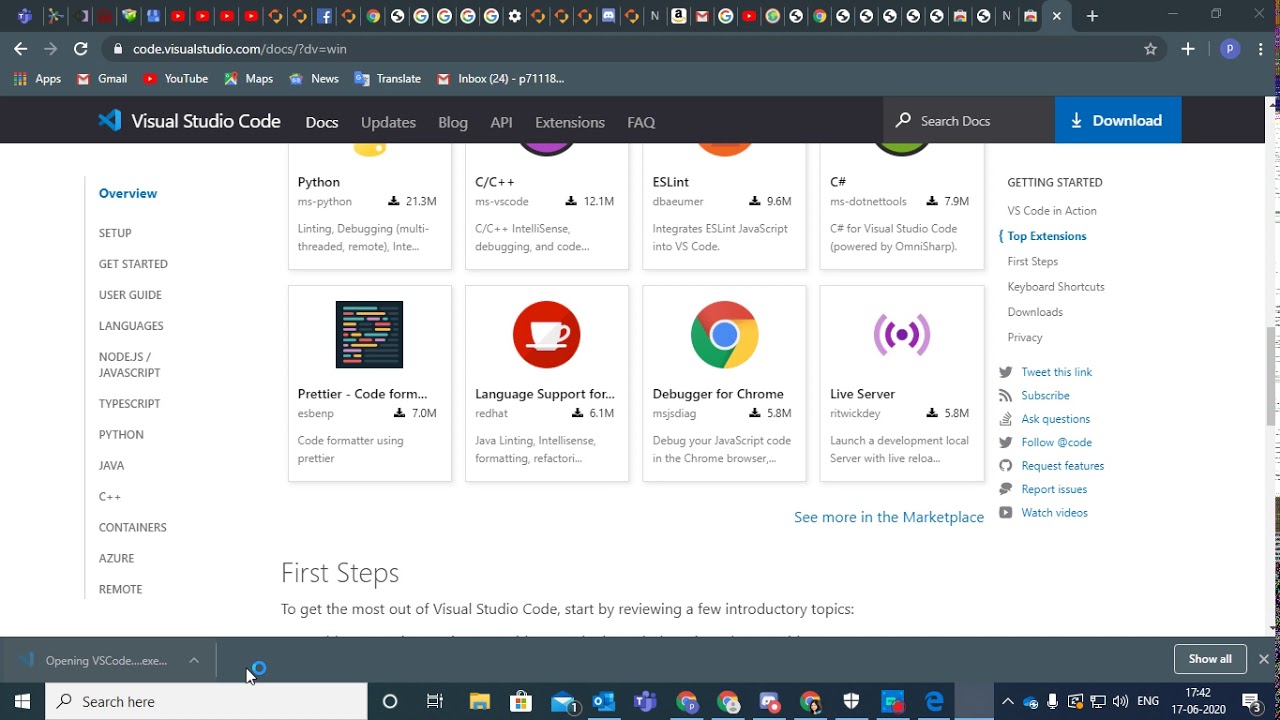The height and width of the screenshot is (720, 1280).
Task: Open the SETUP sidebar section
Action: pyautogui.click(x=115, y=233)
